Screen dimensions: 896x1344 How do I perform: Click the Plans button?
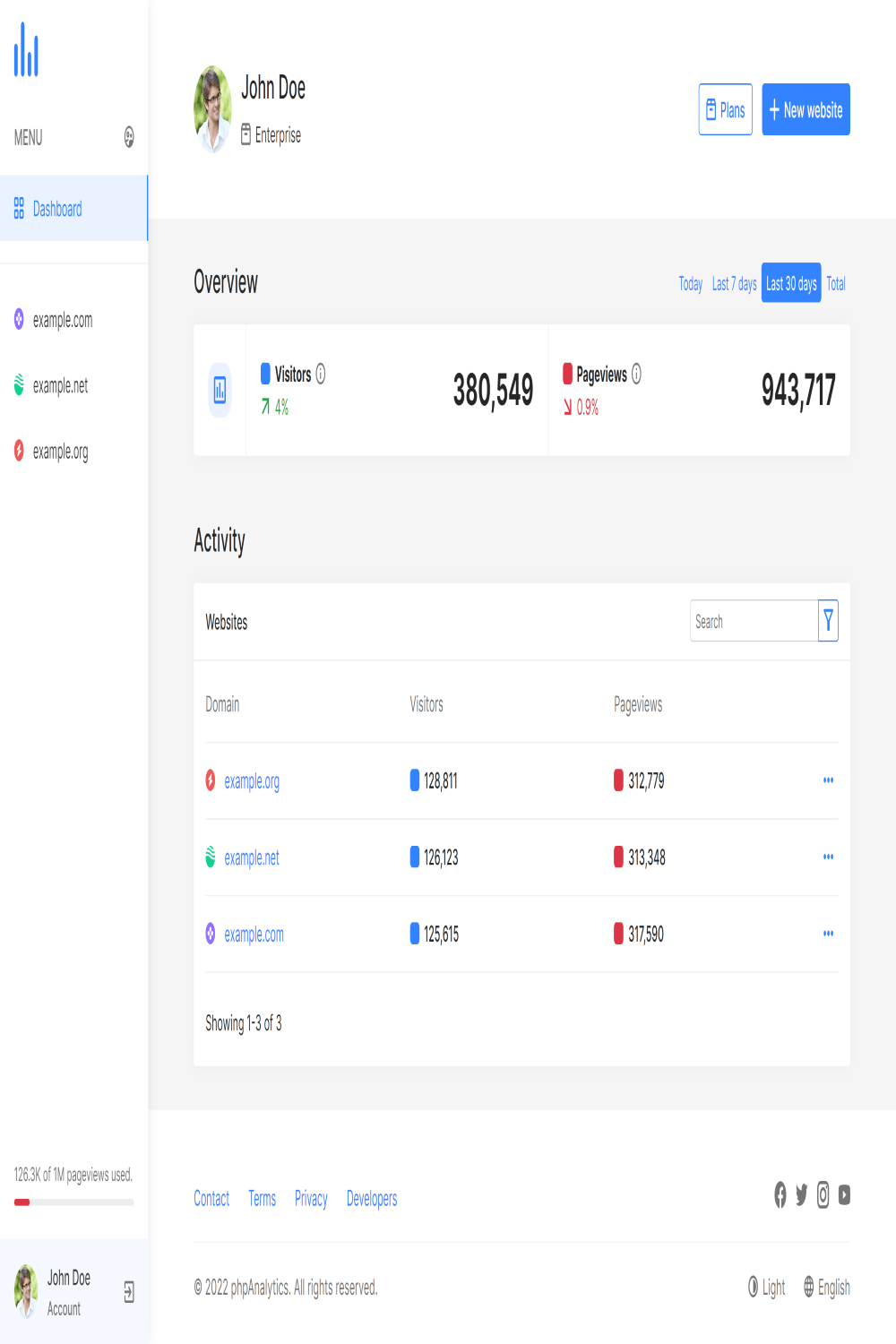pyautogui.click(x=725, y=109)
